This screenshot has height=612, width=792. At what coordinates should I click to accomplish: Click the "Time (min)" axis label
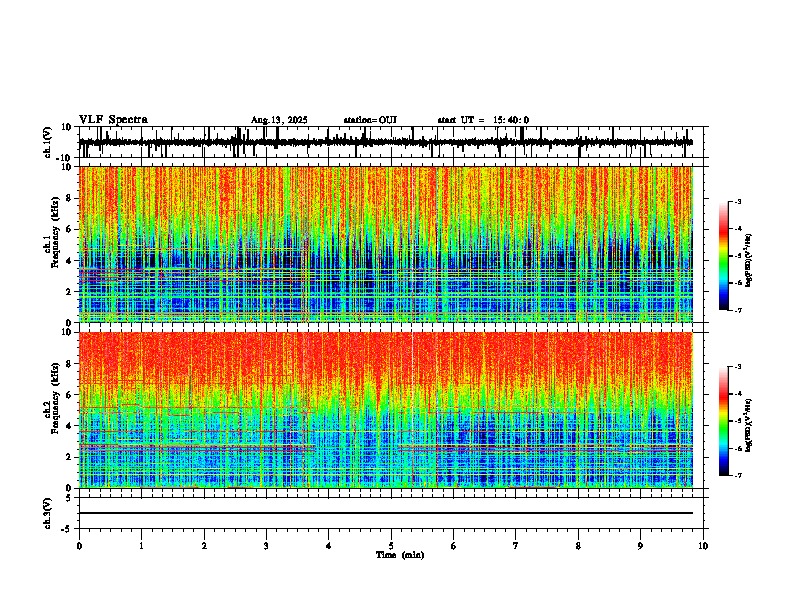[400, 555]
